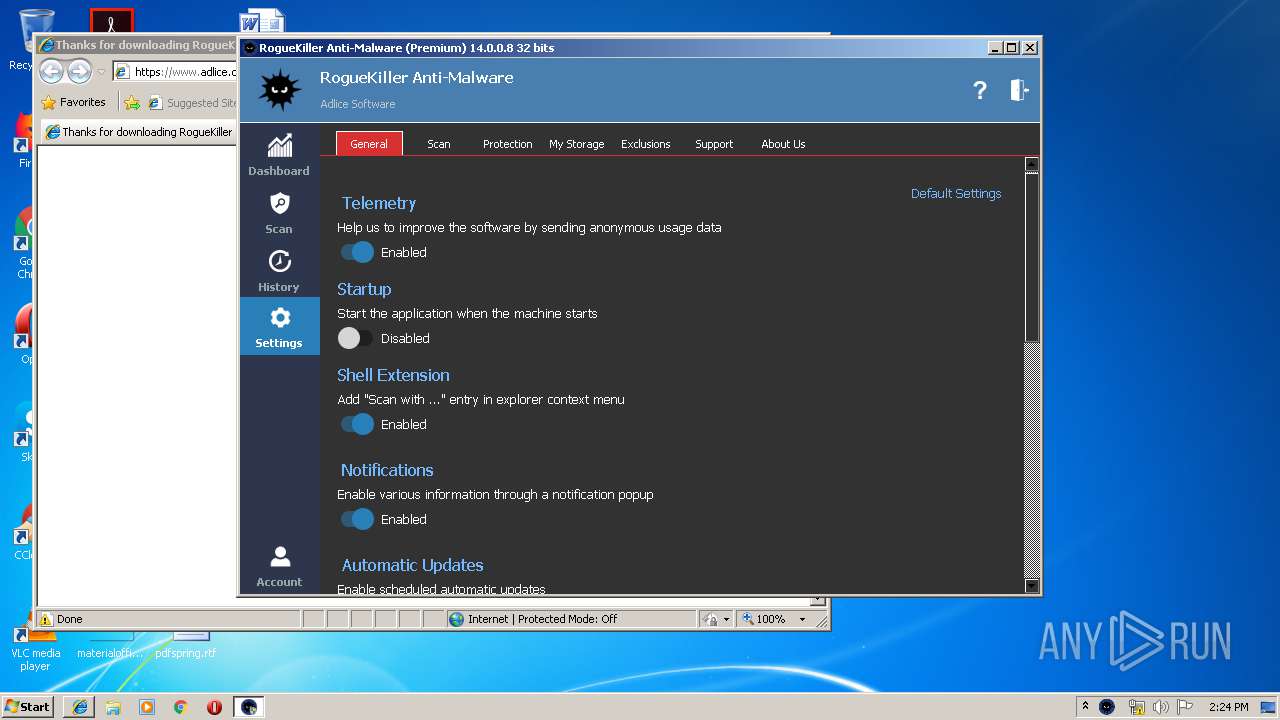Click the Internet Explorer address bar
The height and width of the screenshot is (720, 1280).
click(175, 71)
